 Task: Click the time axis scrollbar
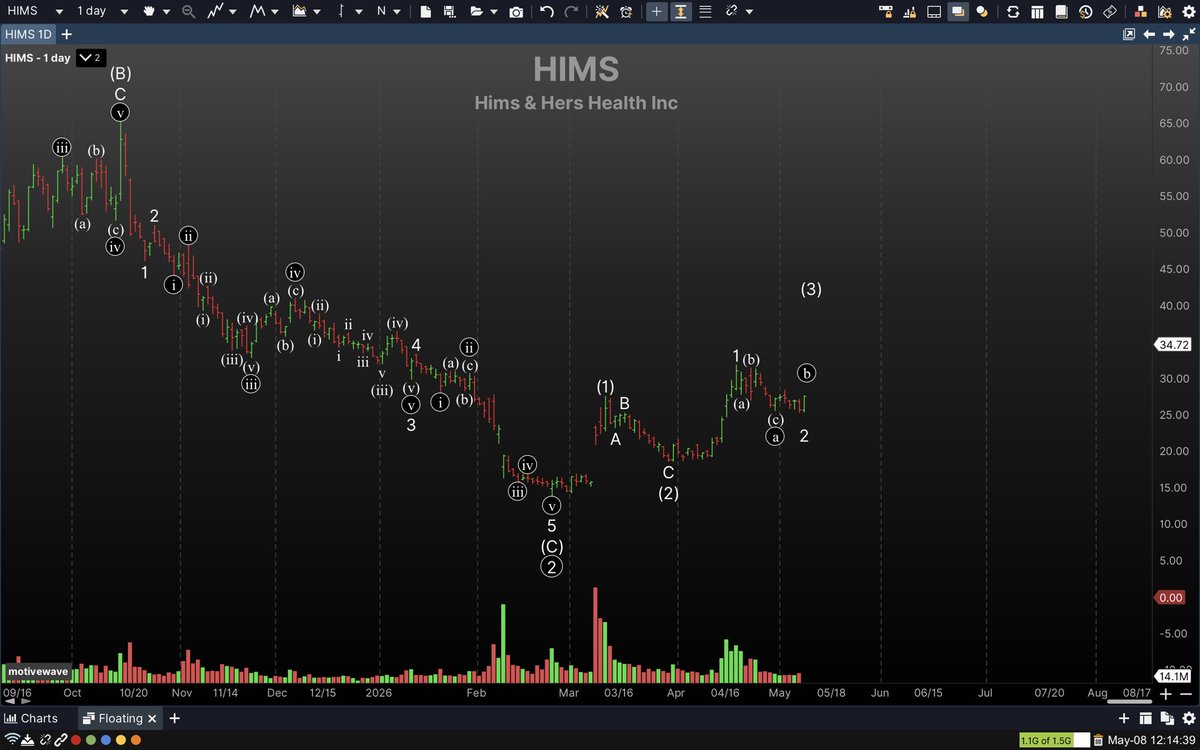(x=1130, y=701)
